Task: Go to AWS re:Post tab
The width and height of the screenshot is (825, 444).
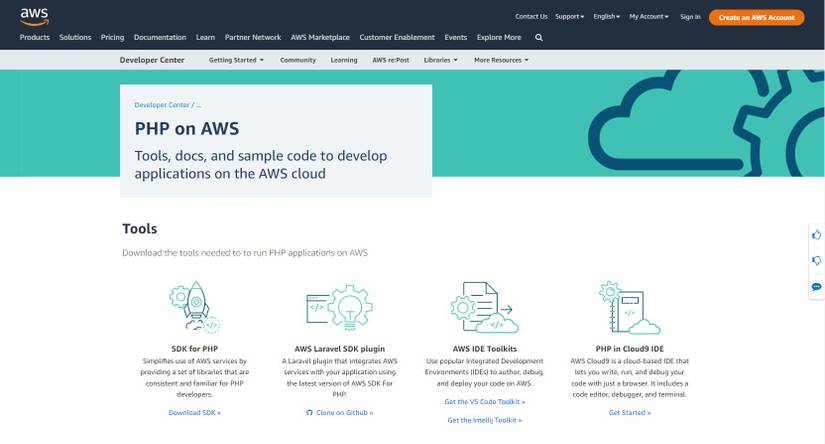Action: [390, 60]
